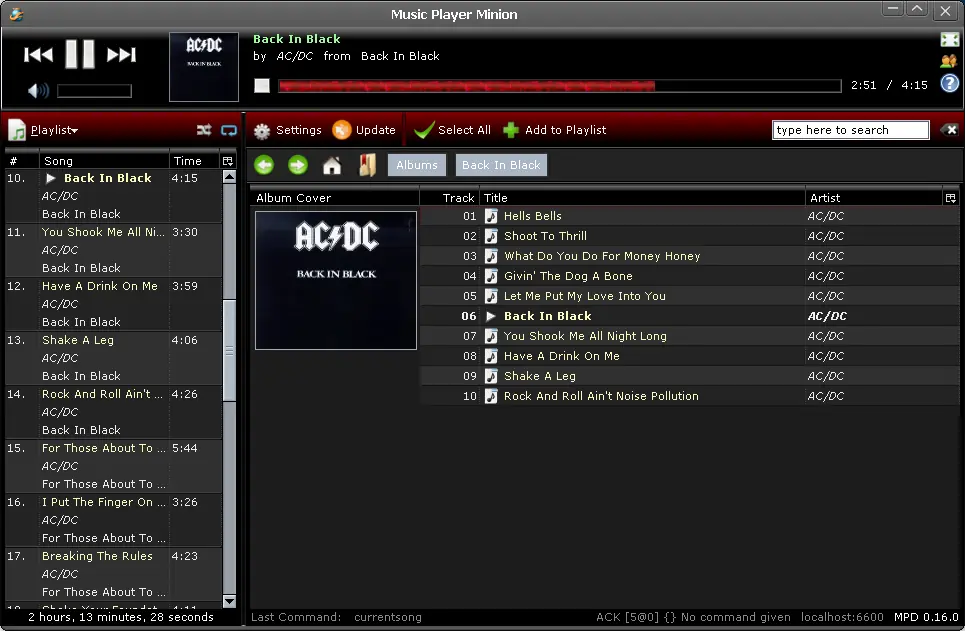
Task: Go forward with green right arrow
Action: 298,165
